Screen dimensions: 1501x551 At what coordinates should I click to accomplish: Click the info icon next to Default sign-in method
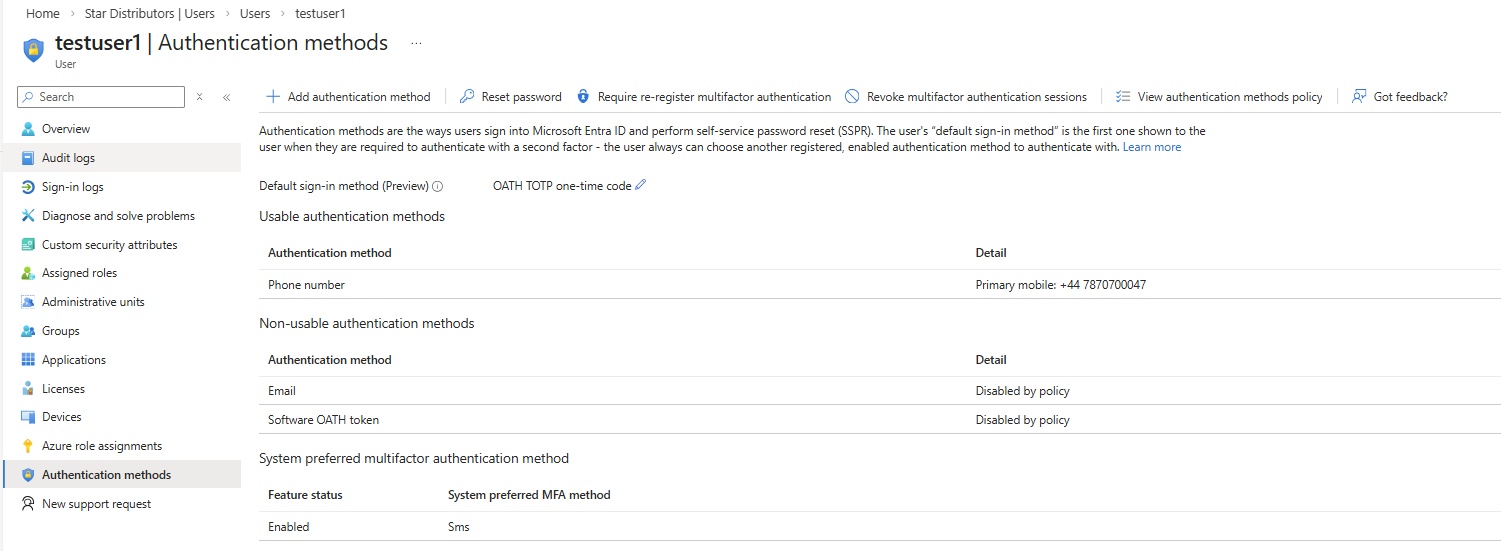438,186
